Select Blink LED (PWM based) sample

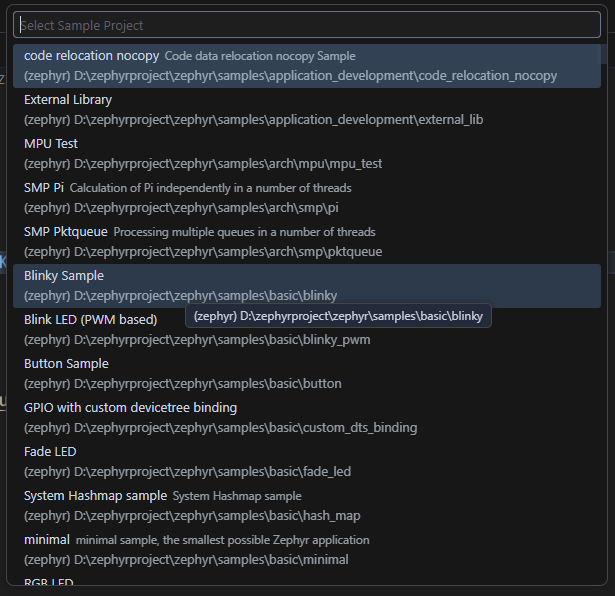[x=307, y=330]
